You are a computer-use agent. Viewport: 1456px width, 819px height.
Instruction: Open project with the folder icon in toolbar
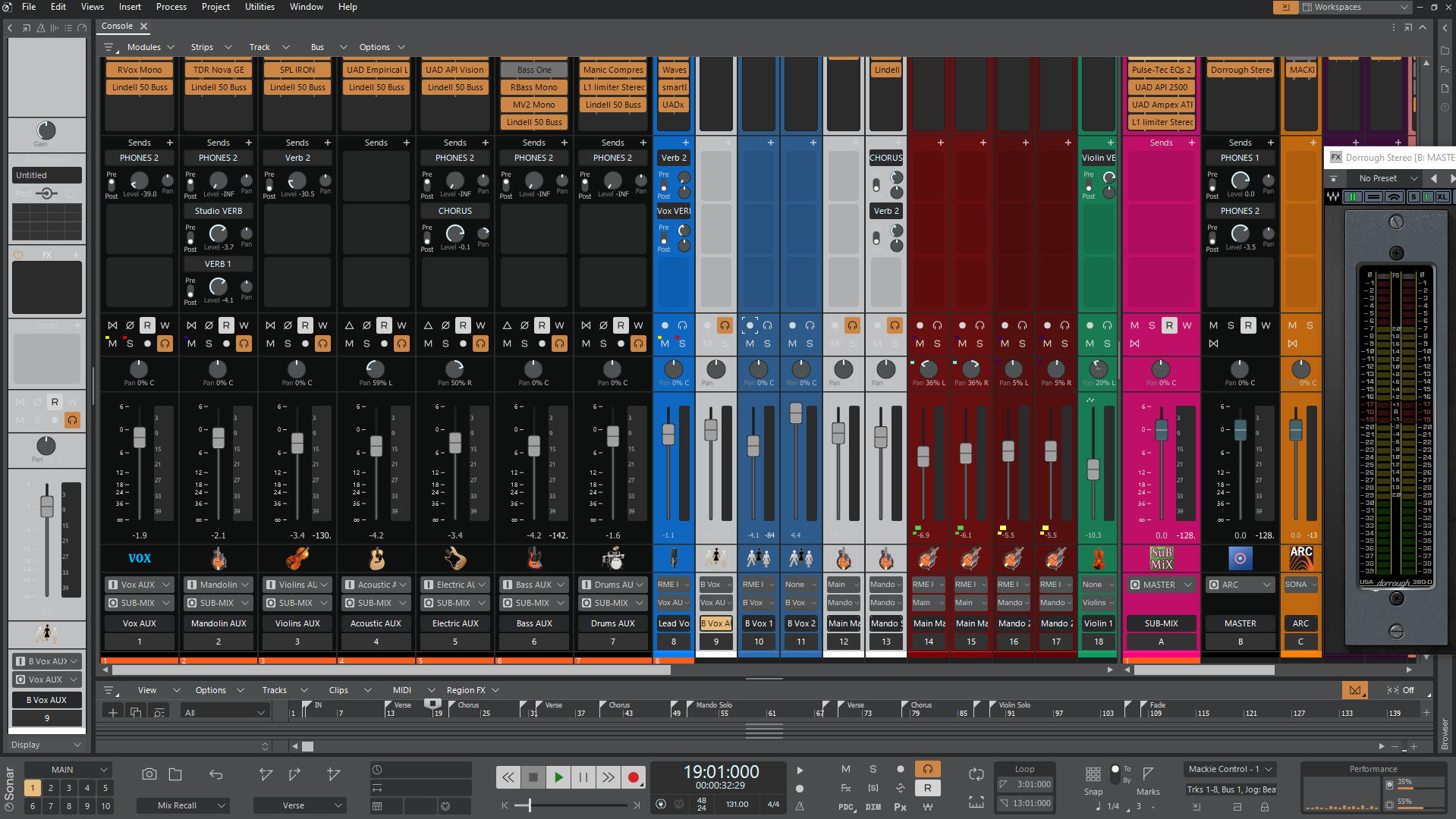175,774
